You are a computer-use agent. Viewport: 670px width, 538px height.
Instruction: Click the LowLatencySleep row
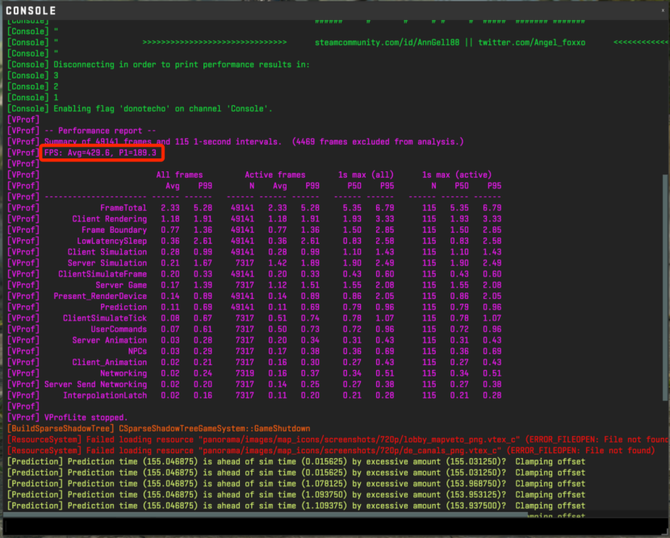point(300,240)
